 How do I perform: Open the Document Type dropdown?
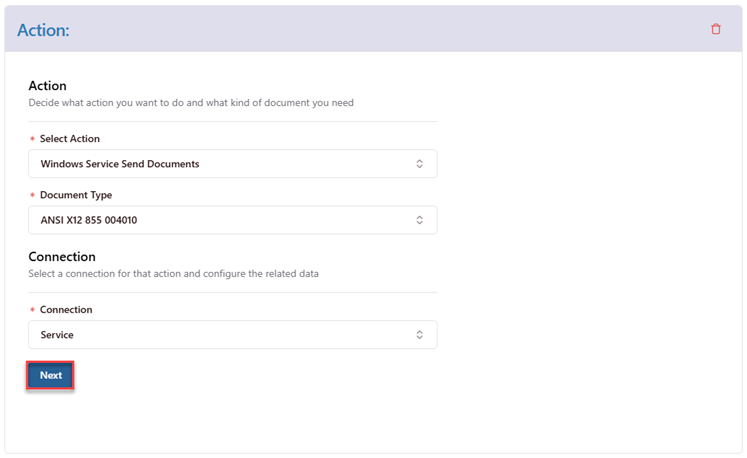coord(233,220)
